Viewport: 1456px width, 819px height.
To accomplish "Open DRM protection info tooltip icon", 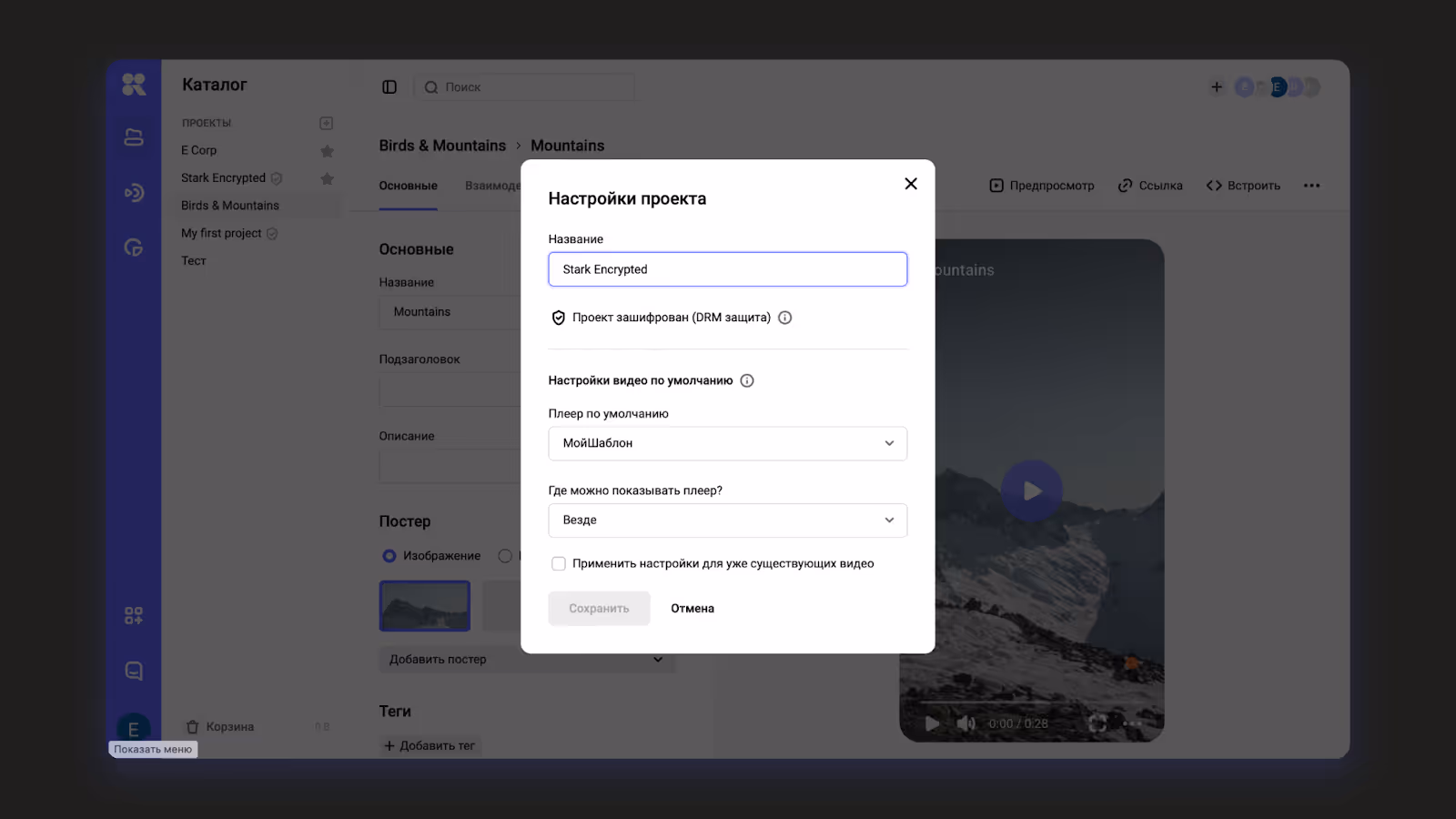I will (784, 318).
